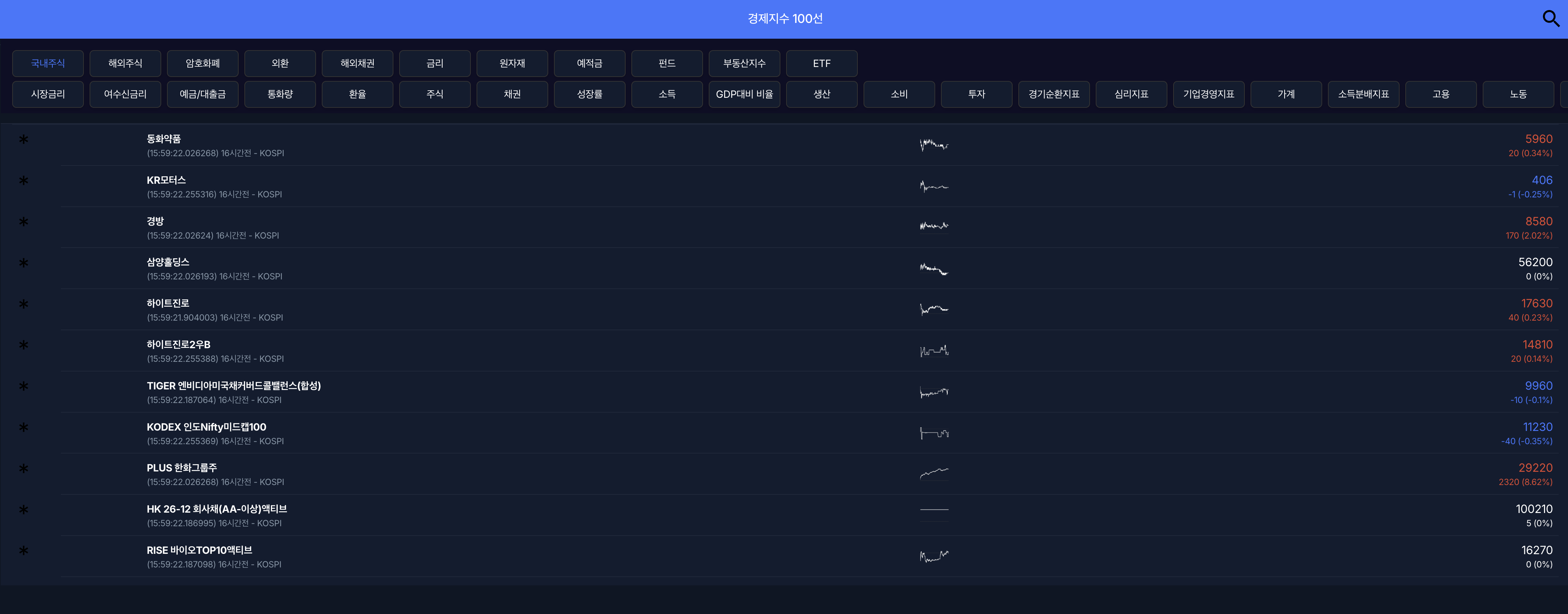This screenshot has height=614, width=1568.
Task: Open the HK 26-12 회사채 액티브 entry
Action: click(x=217, y=509)
